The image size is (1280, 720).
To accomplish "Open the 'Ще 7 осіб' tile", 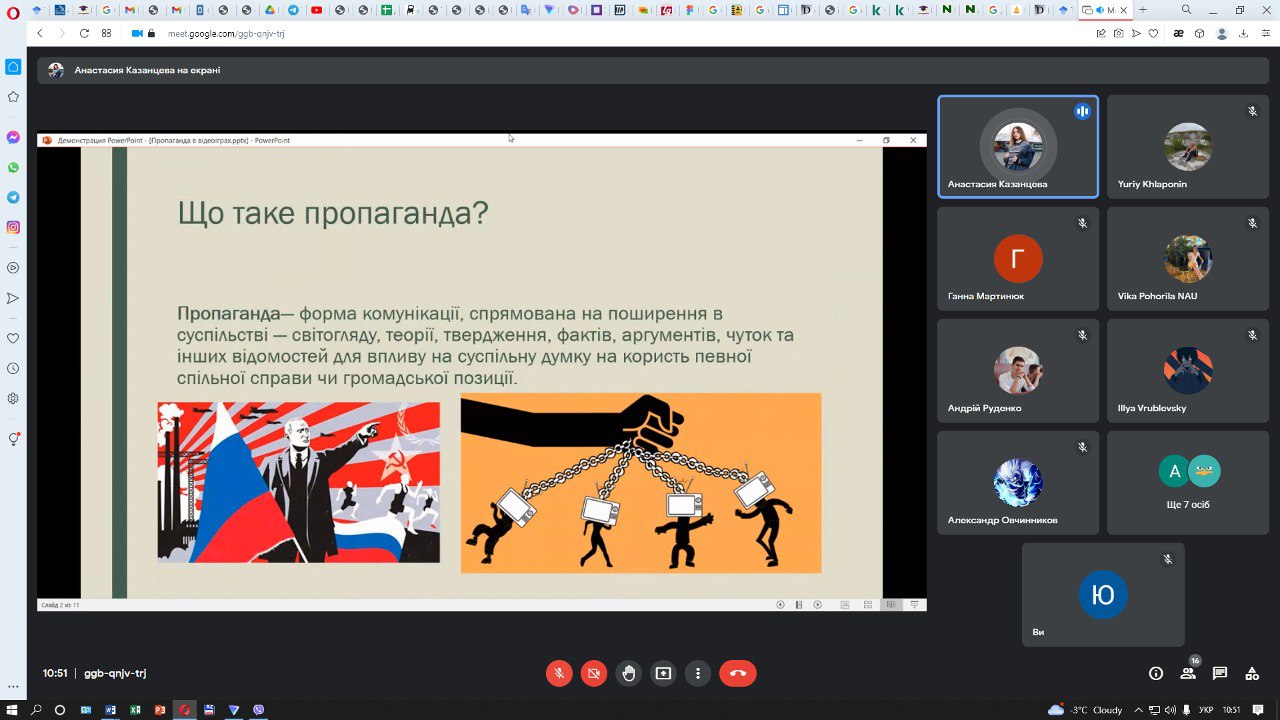I will pyautogui.click(x=1188, y=483).
